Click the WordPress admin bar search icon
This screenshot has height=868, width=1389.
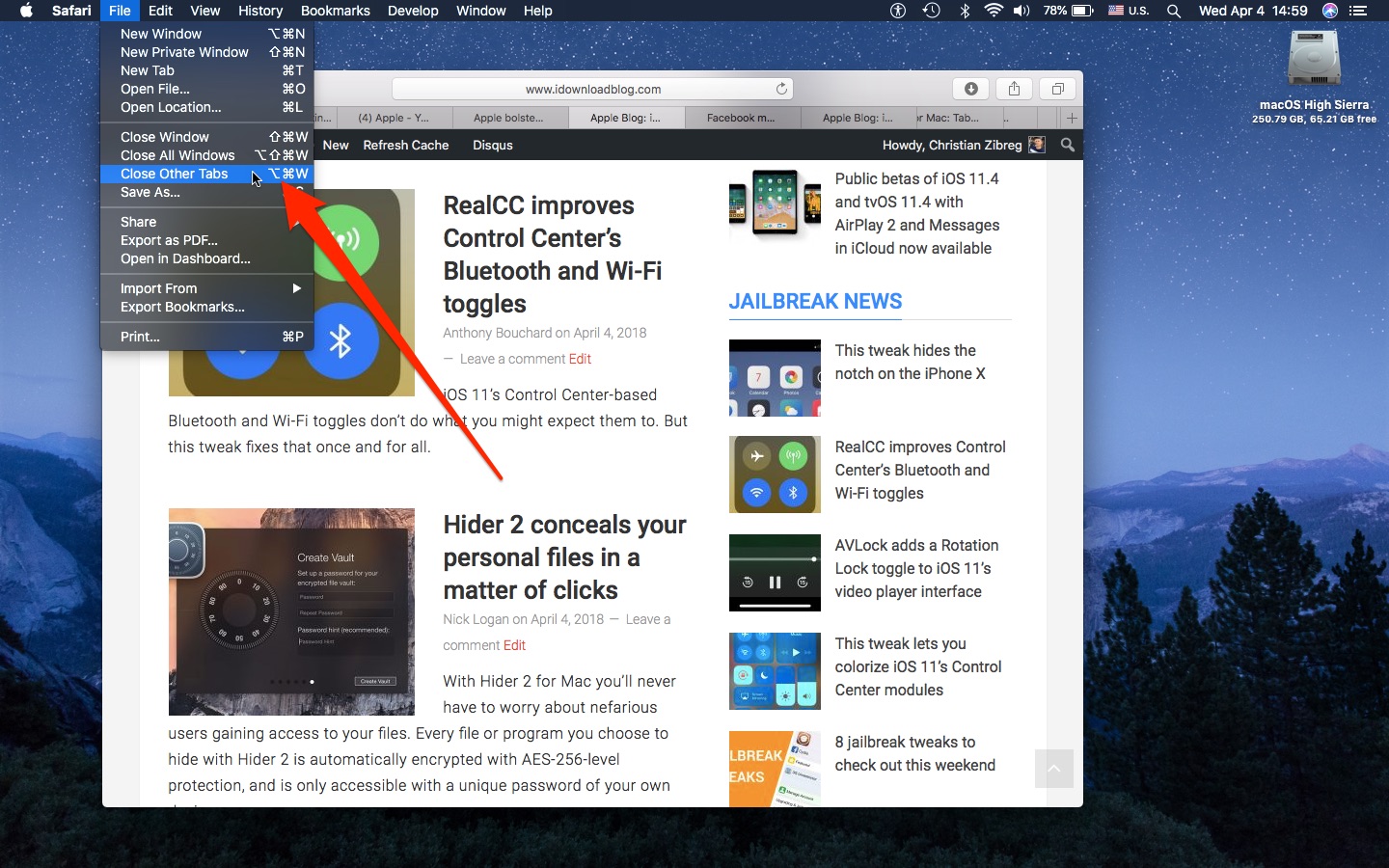click(x=1067, y=145)
